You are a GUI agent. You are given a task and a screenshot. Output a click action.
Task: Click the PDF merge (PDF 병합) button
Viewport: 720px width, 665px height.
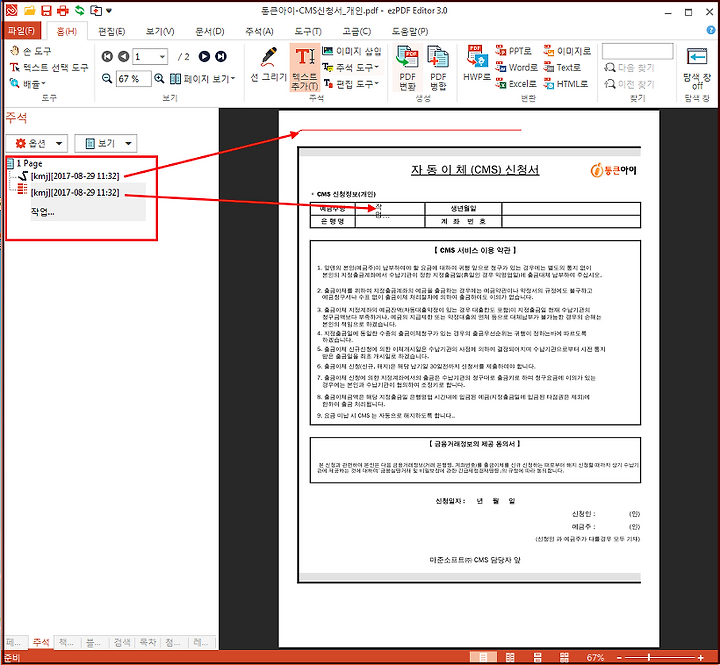tap(438, 68)
